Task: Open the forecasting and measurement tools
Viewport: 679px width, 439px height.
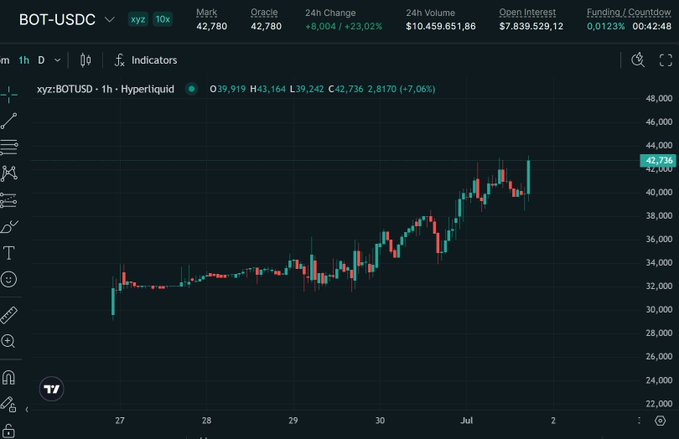Action: (9, 200)
